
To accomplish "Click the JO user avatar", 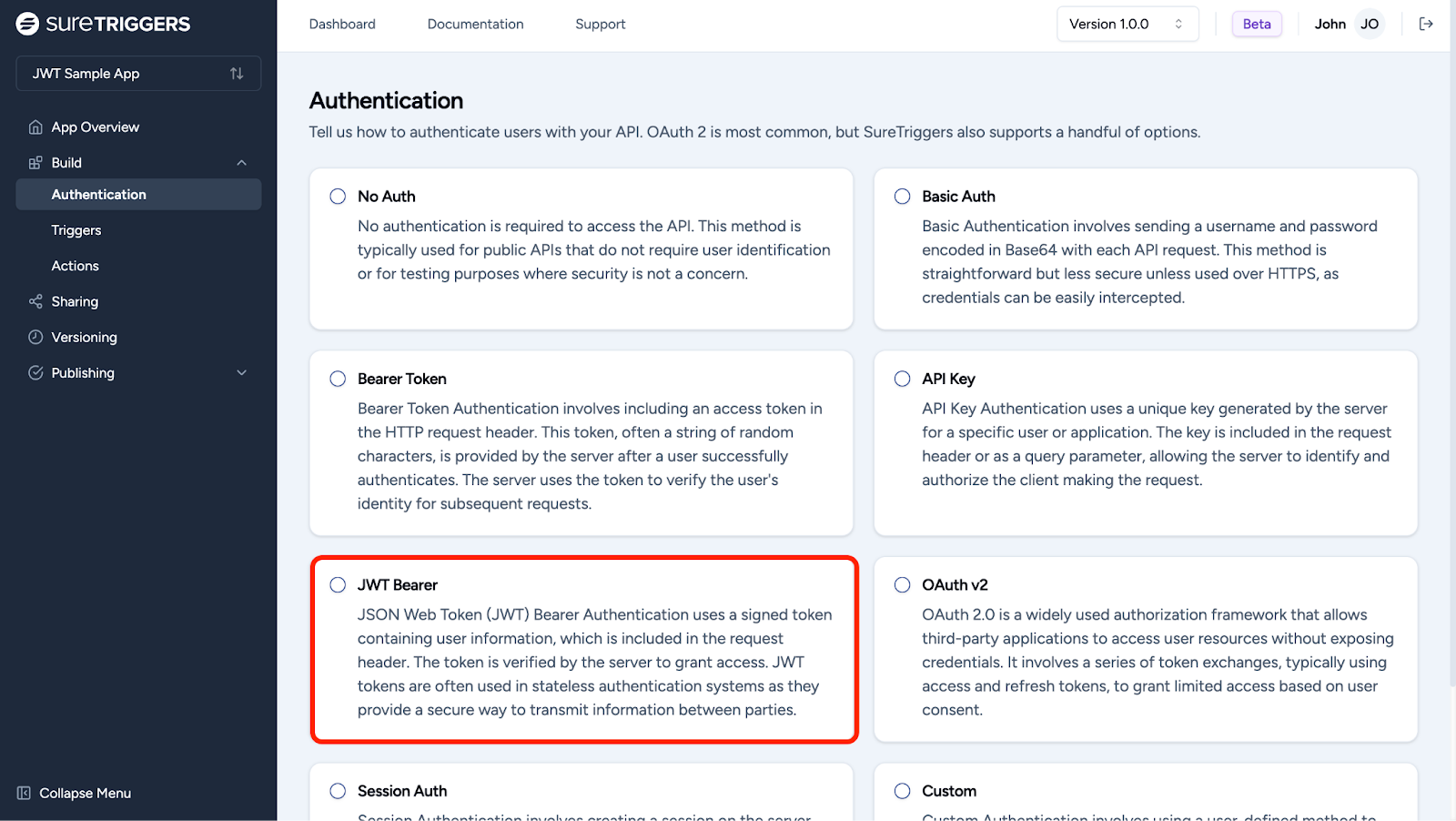I will coord(1369,24).
